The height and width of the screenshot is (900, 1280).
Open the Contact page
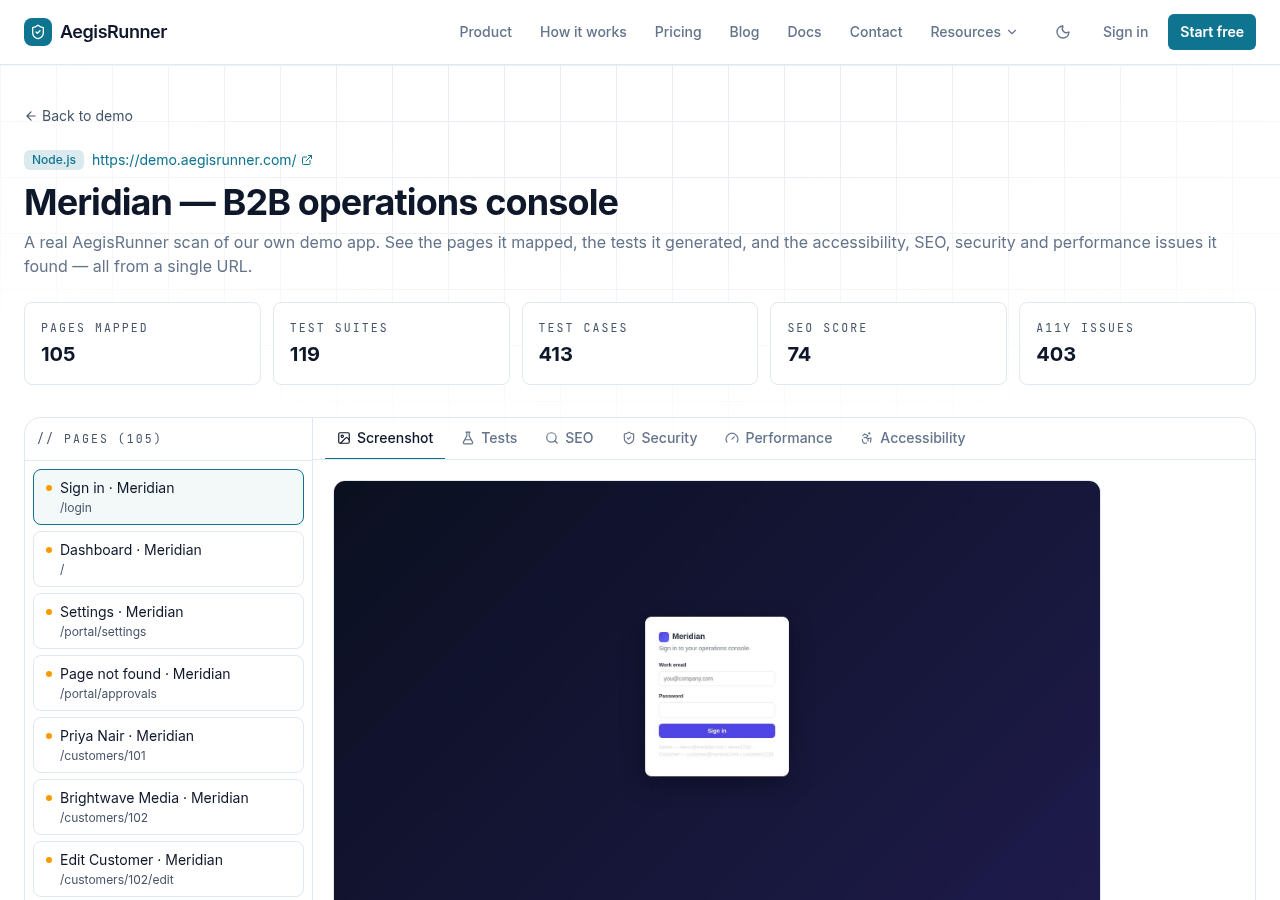point(876,32)
